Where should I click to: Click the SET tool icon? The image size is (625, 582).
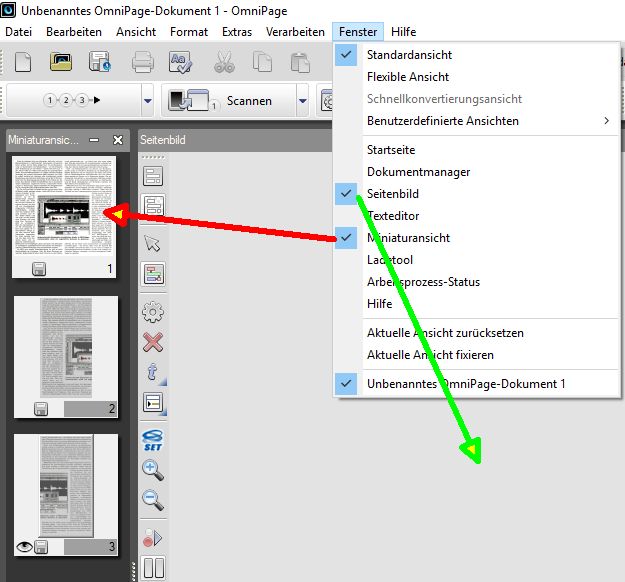pos(153,440)
